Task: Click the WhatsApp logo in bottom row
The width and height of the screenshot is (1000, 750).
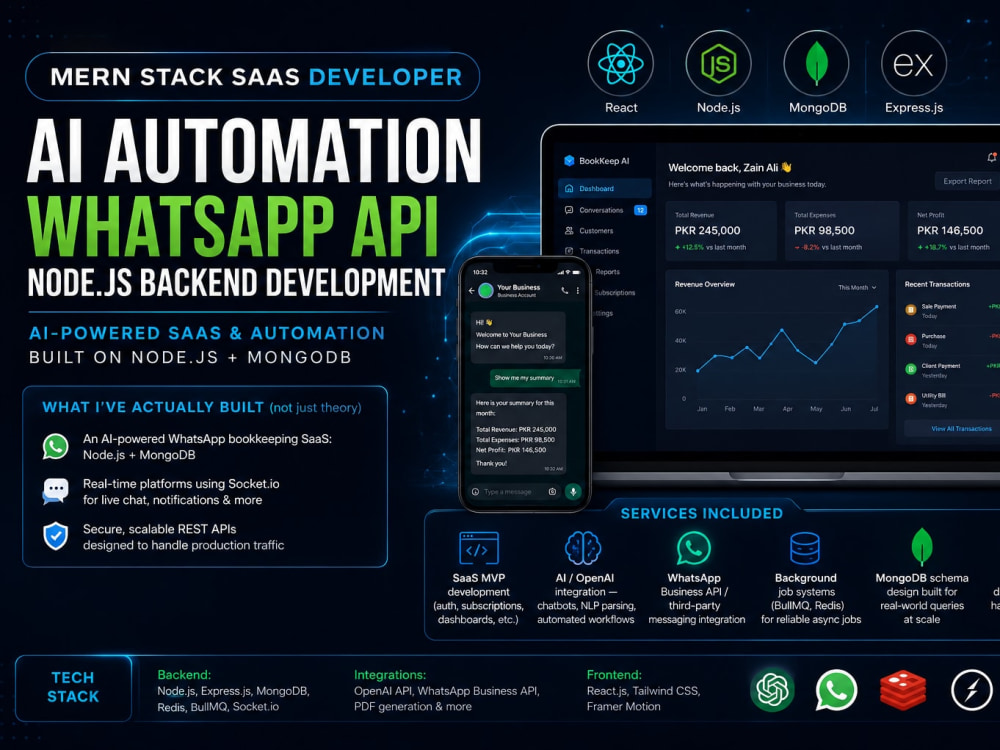Action: pos(835,689)
